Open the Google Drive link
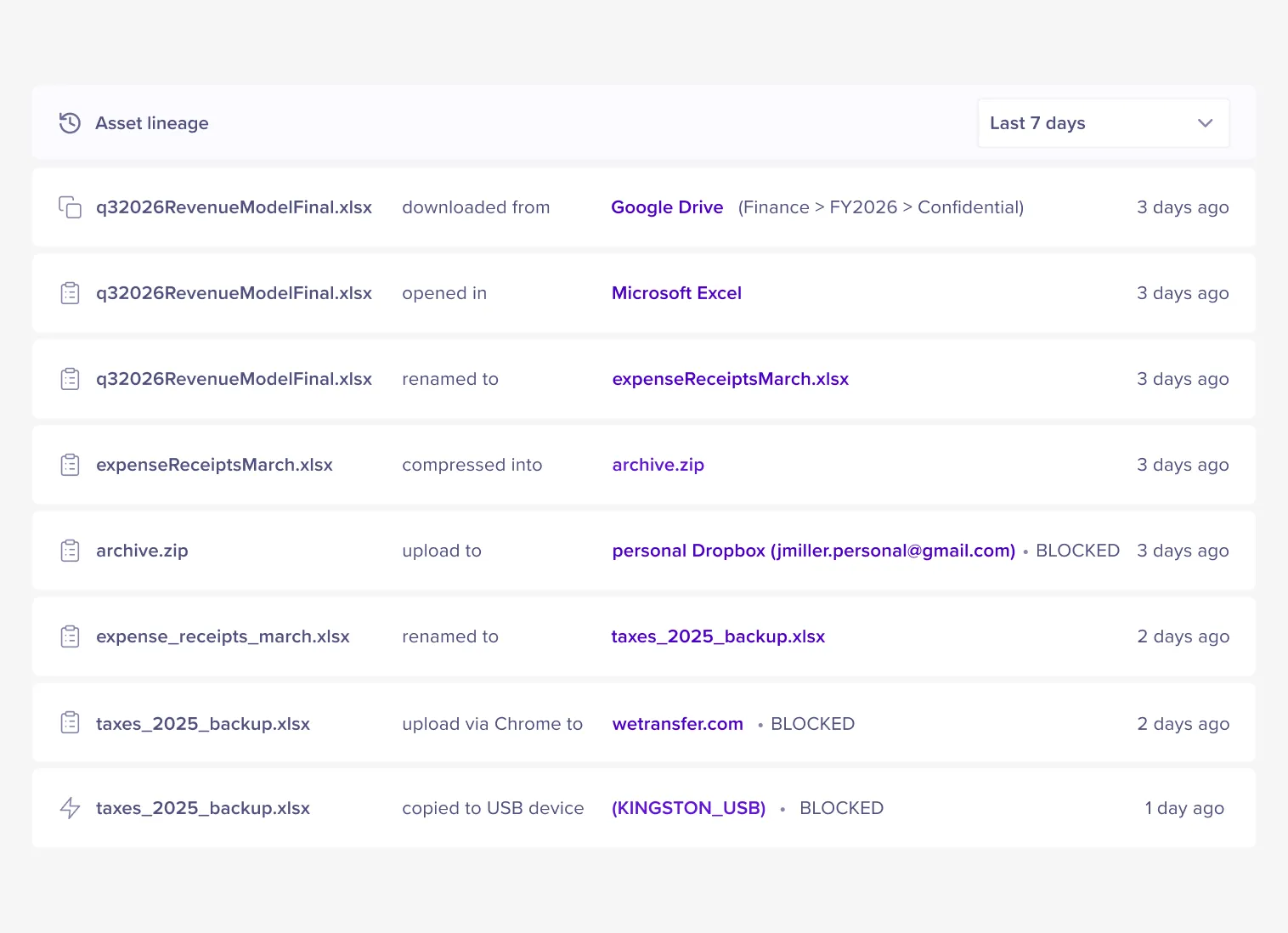 [667, 207]
